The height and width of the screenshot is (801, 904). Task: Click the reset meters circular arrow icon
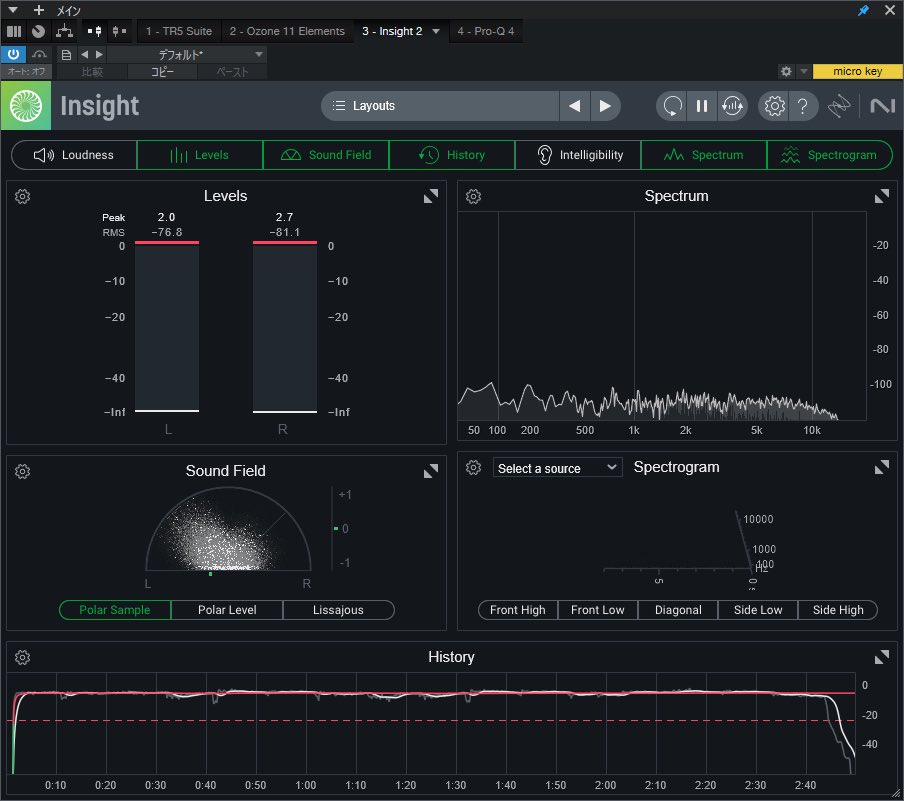click(672, 106)
